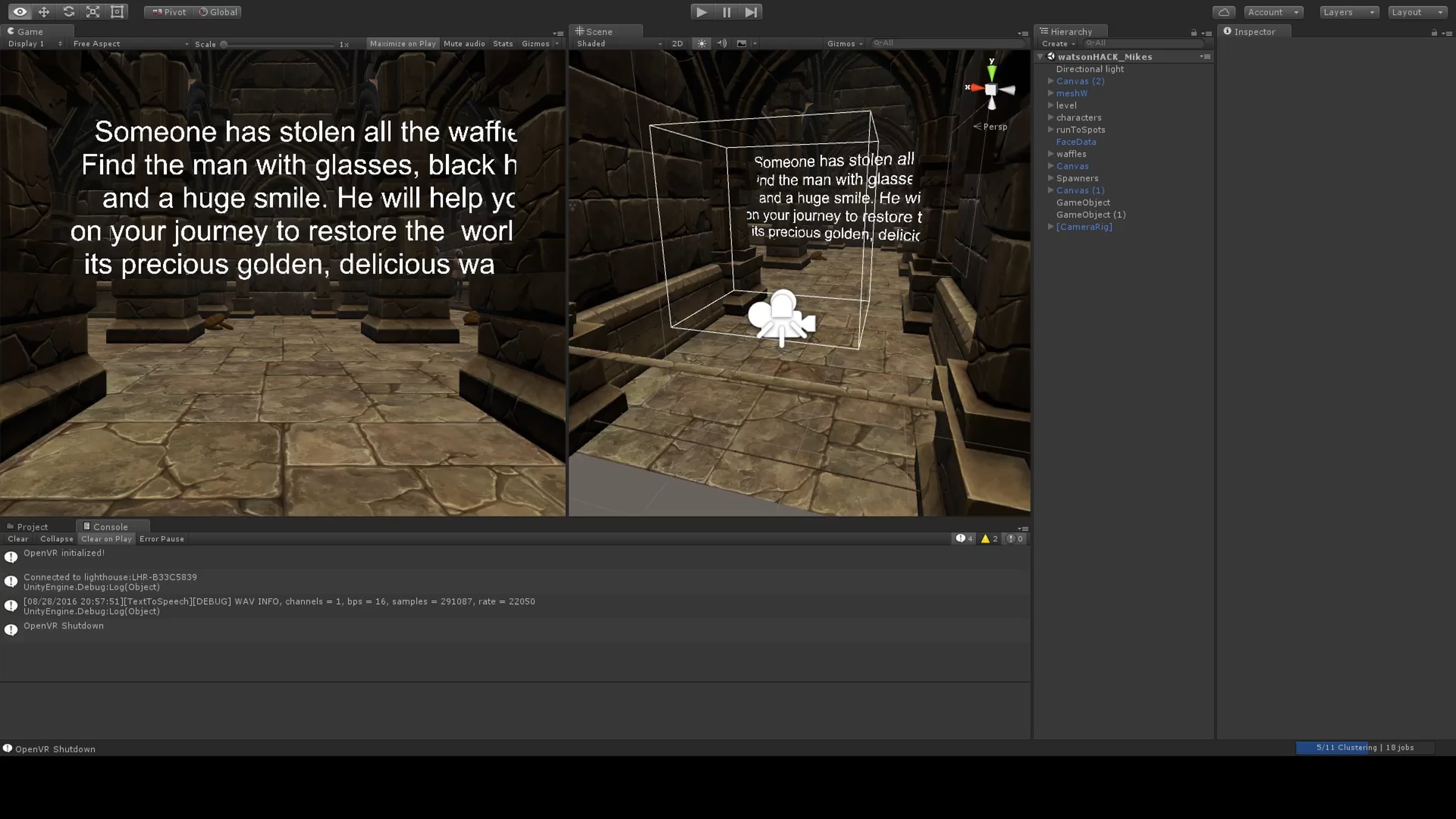Click the Step frame button

750,12
